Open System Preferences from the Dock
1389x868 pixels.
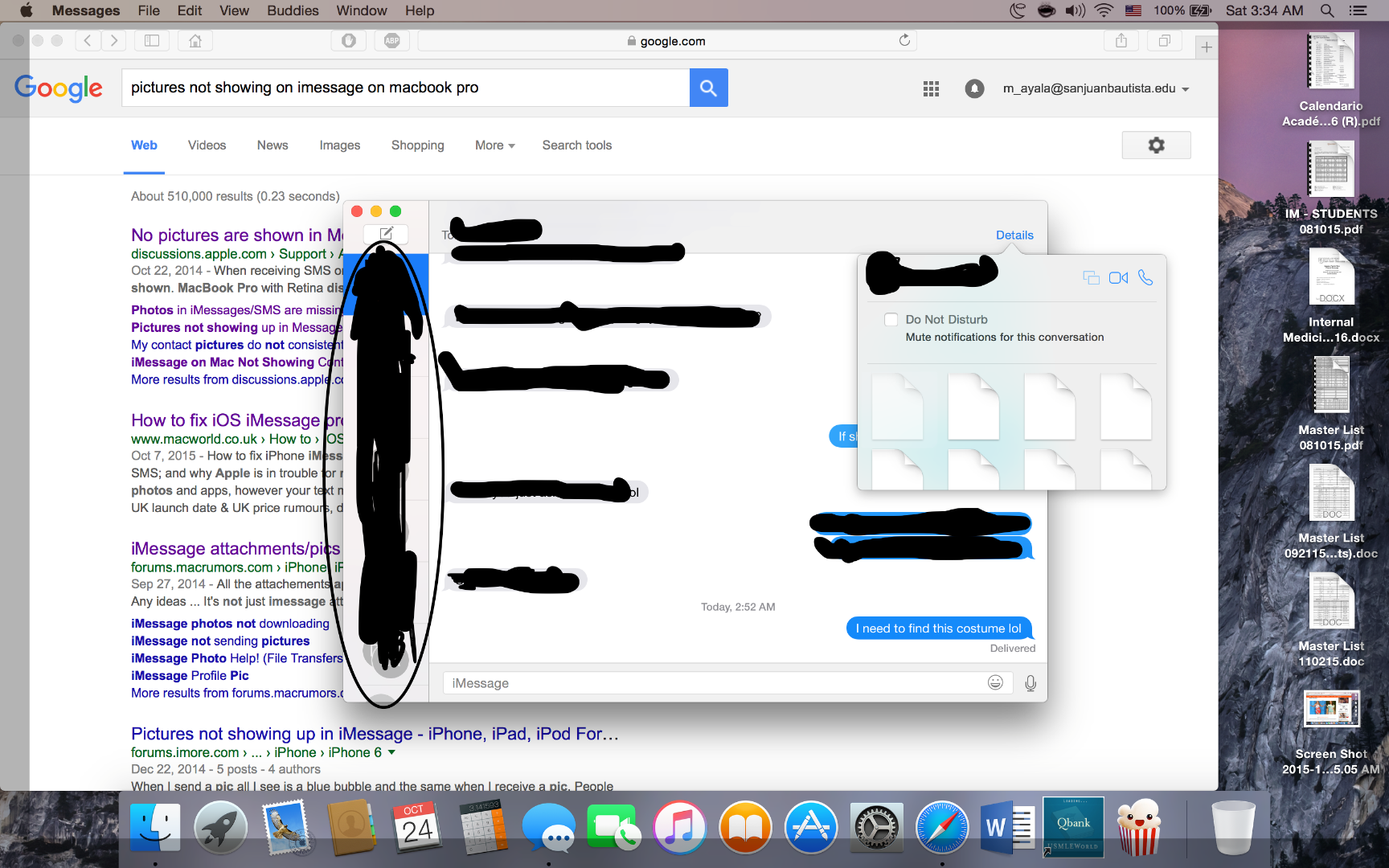[877, 827]
